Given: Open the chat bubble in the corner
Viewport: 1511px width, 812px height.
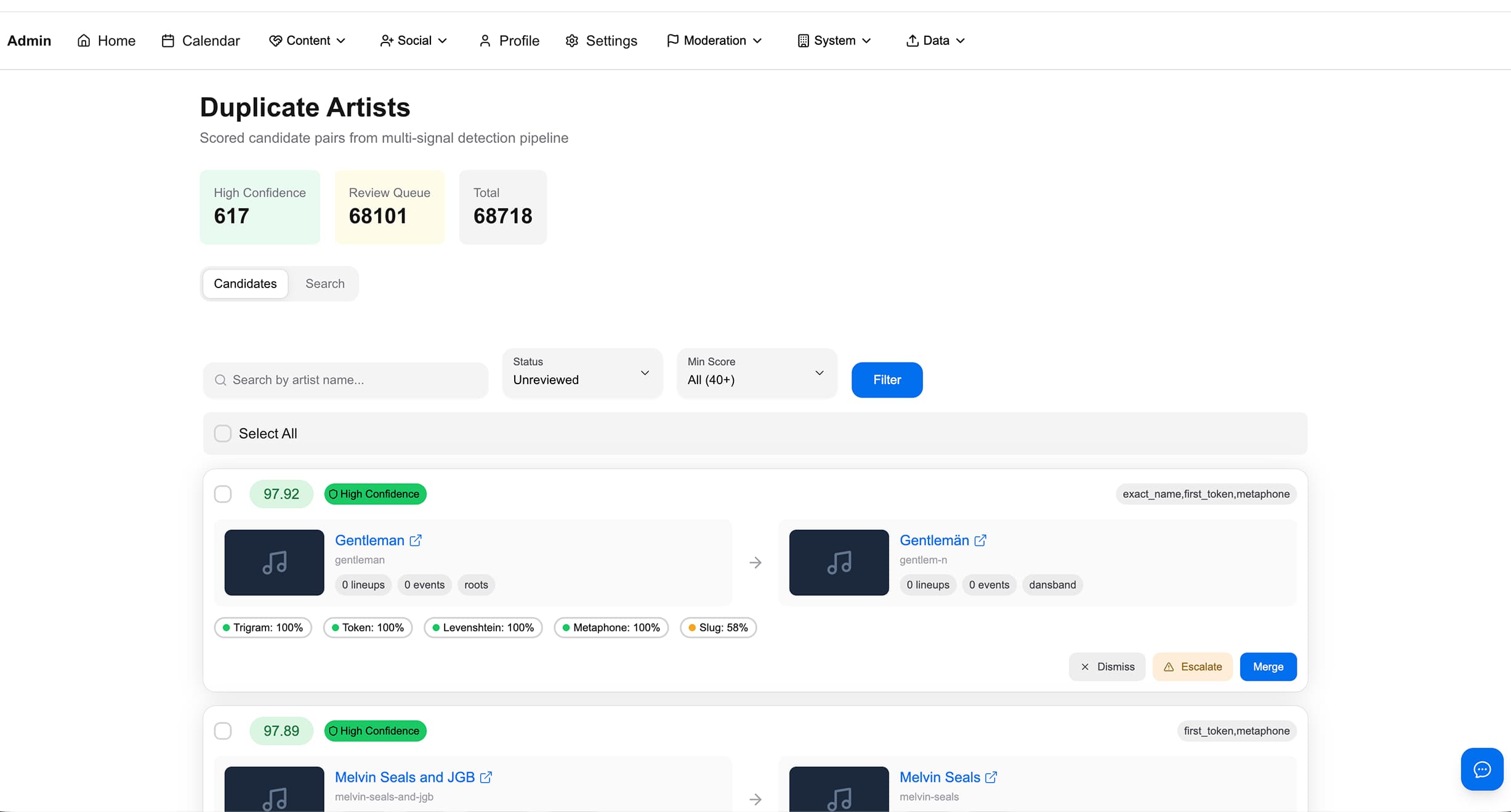Looking at the screenshot, I should point(1481,769).
